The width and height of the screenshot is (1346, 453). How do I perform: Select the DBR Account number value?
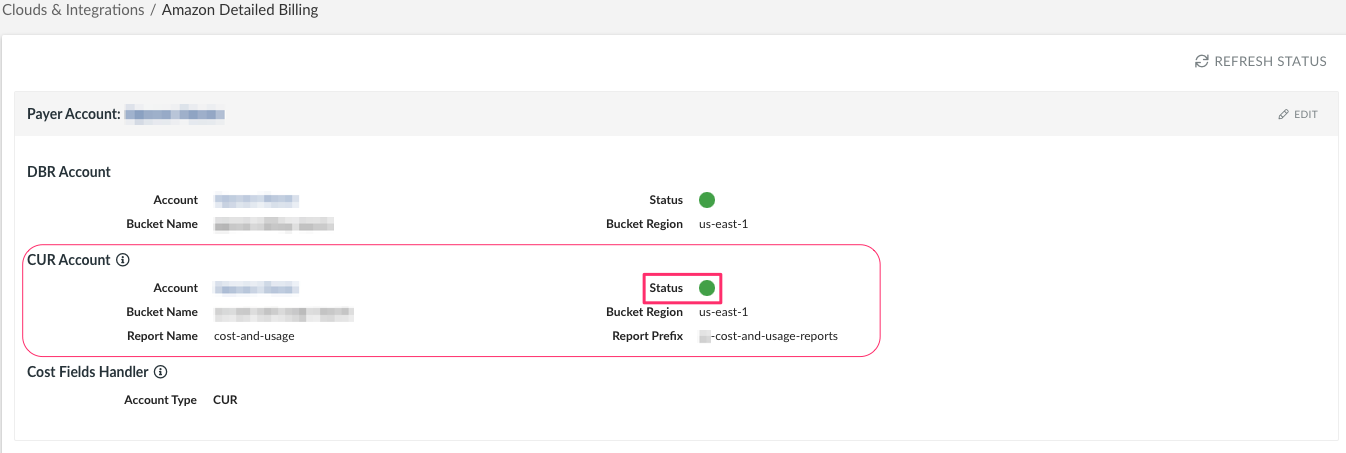click(257, 200)
